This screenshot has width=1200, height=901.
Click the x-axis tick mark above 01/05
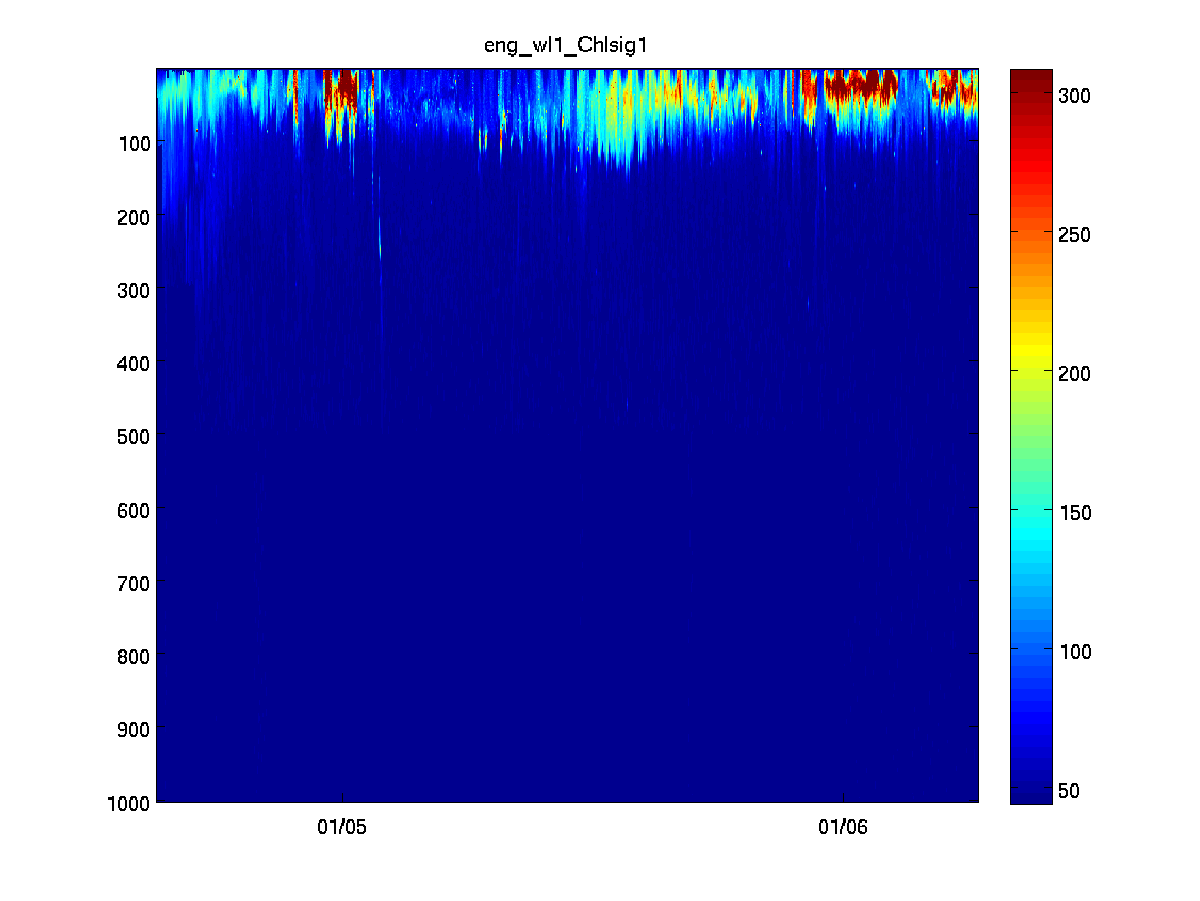pos(343,797)
